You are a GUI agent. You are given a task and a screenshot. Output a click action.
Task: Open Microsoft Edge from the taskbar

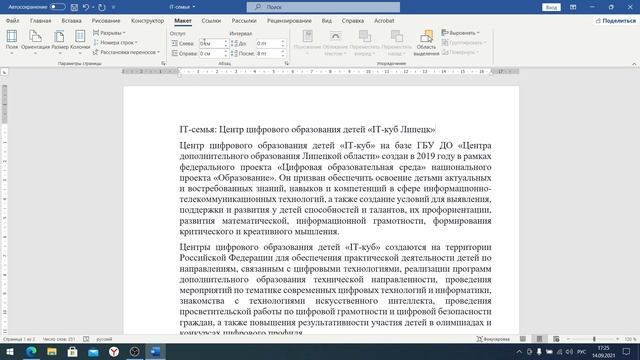[x=31, y=352]
